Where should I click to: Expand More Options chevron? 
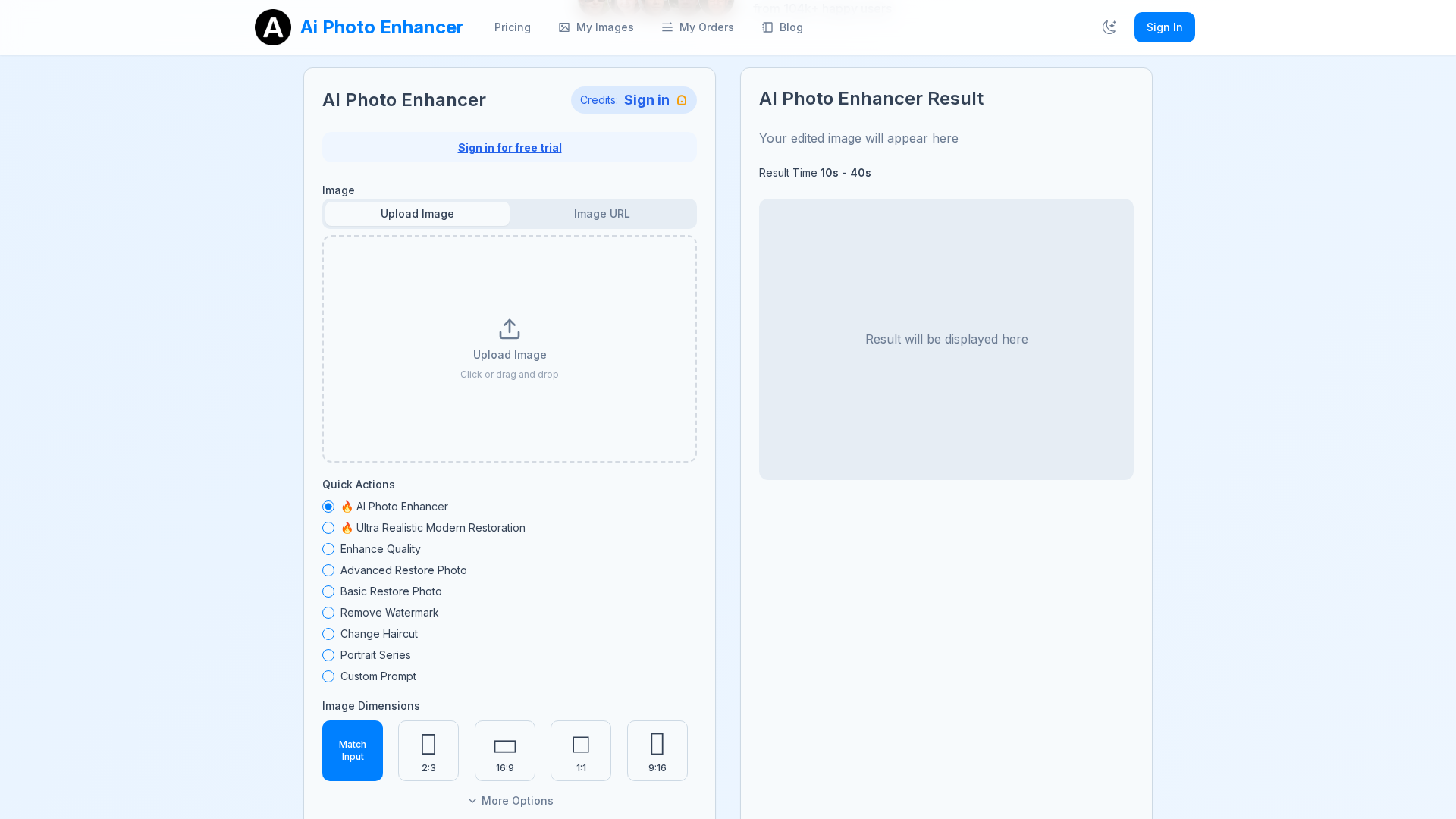(472, 801)
